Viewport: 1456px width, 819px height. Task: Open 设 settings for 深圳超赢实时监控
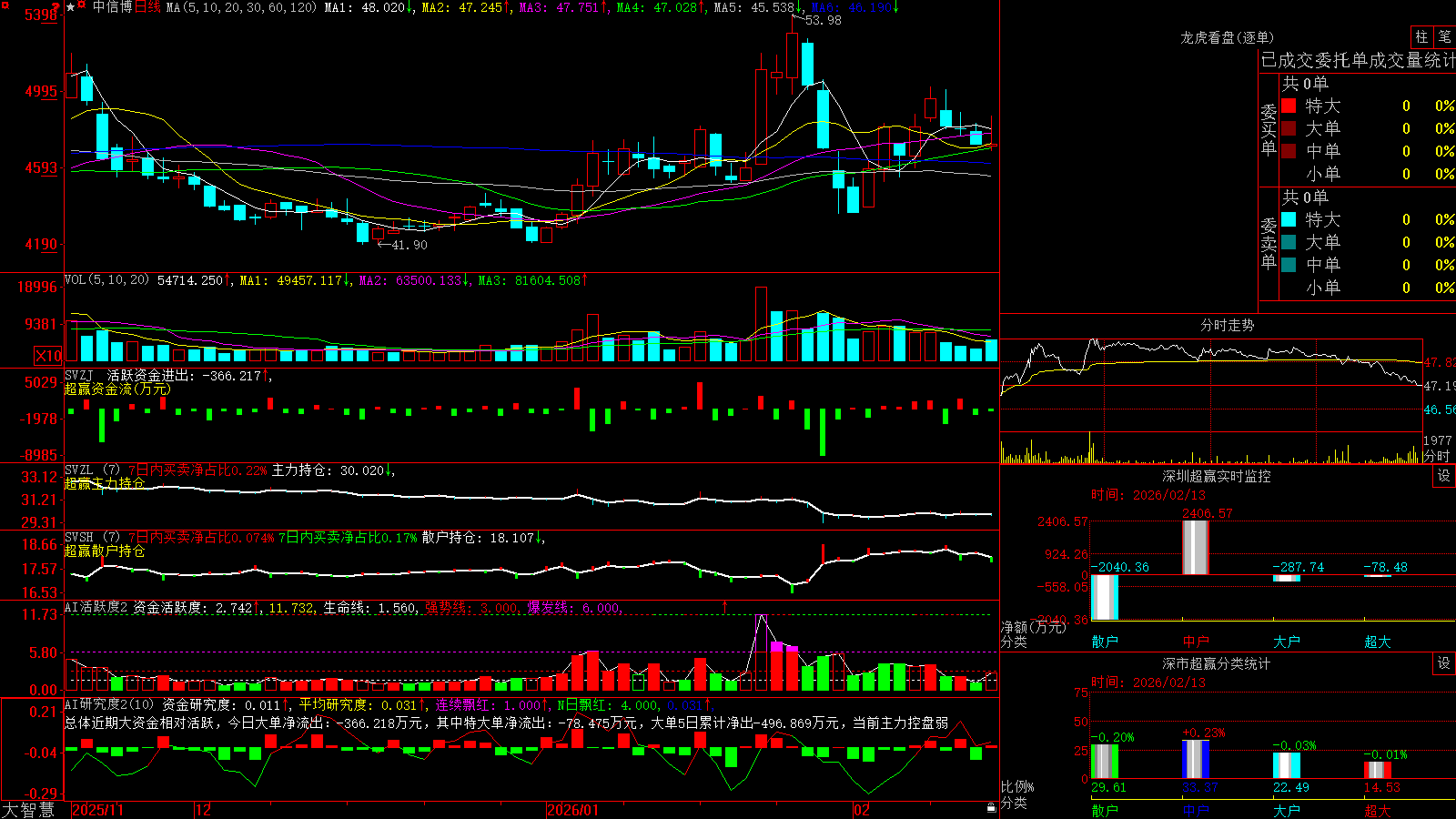(1444, 476)
